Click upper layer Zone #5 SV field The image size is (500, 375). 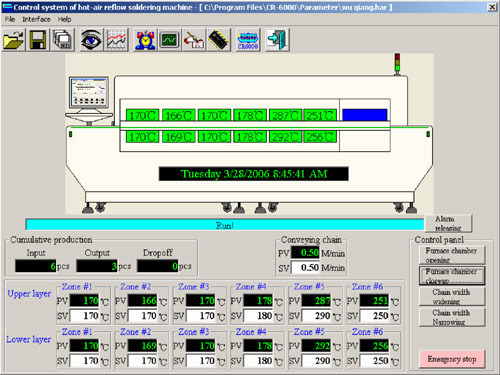(317, 316)
